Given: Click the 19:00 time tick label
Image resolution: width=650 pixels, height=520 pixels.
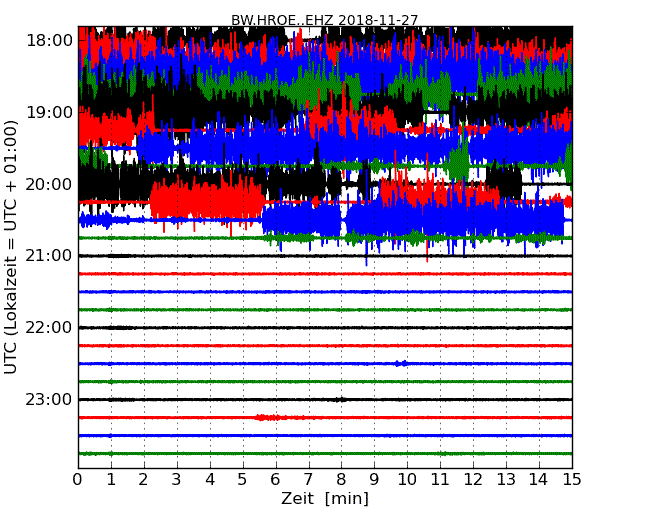Looking at the screenshot, I should coord(49,112).
